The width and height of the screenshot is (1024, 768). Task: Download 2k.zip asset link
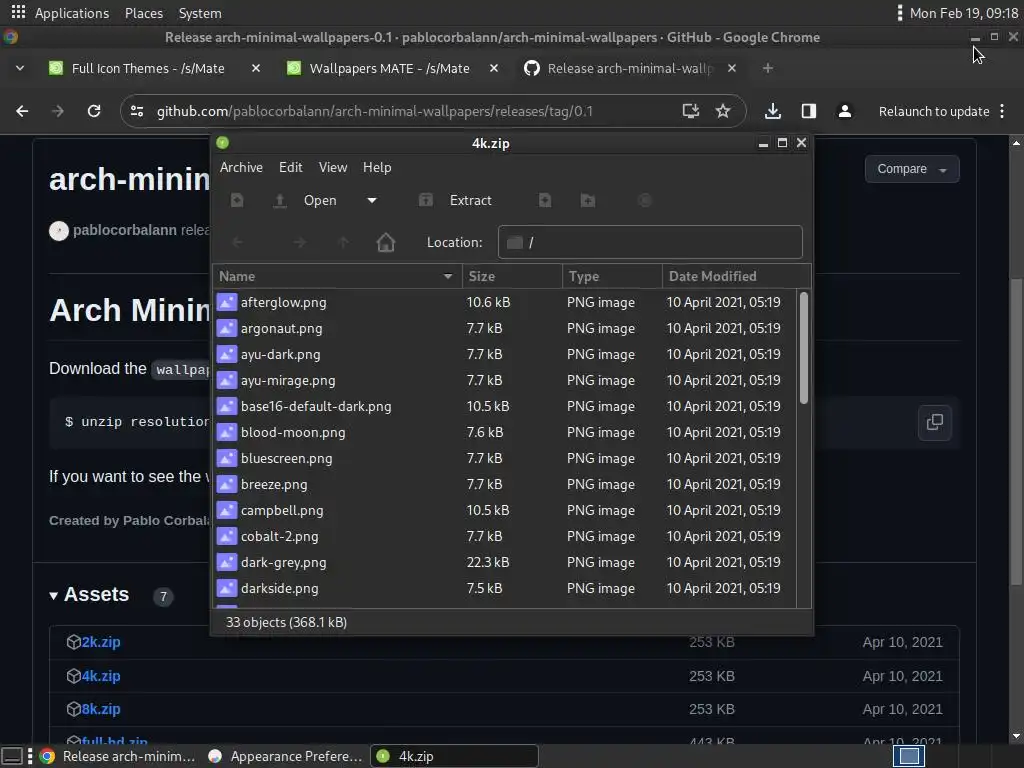click(x=101, y=642)
